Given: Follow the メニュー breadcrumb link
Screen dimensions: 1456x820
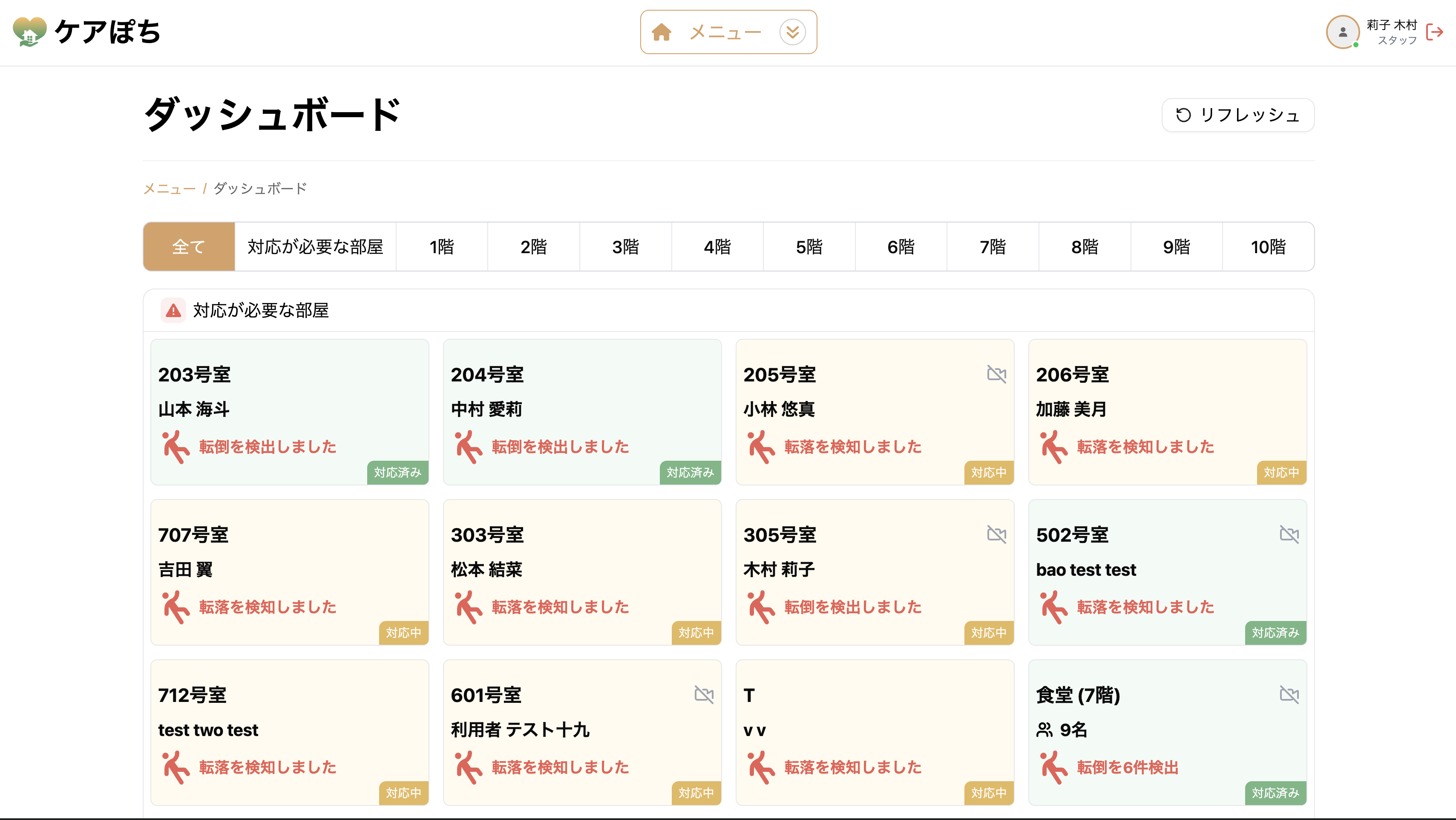Looking at the screenshot, I should click(170, 188).
